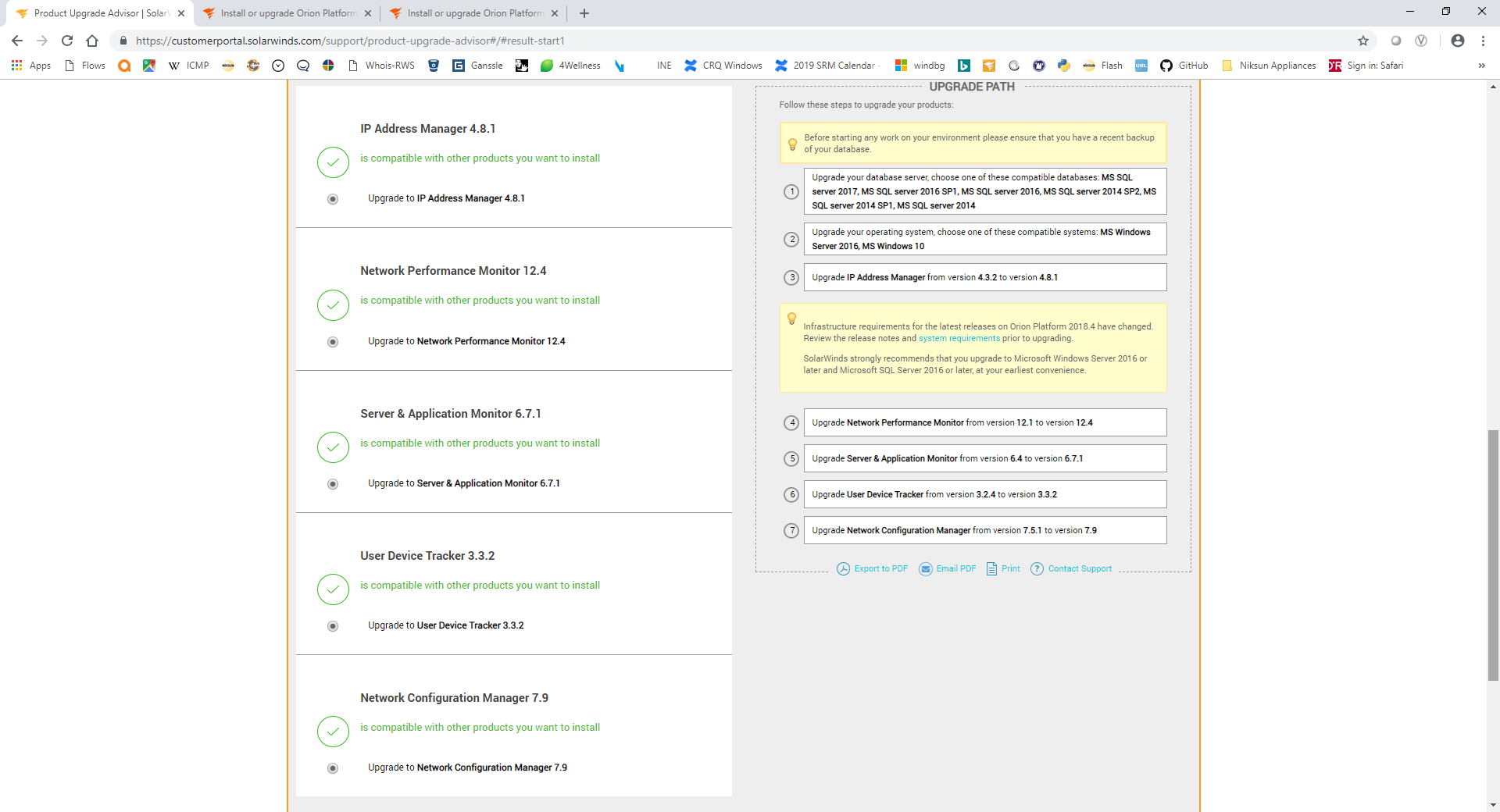Click the Email PDF link text
Image resolution: width=1500 pixels, height=812 pixels.
[x=956, y=568]
